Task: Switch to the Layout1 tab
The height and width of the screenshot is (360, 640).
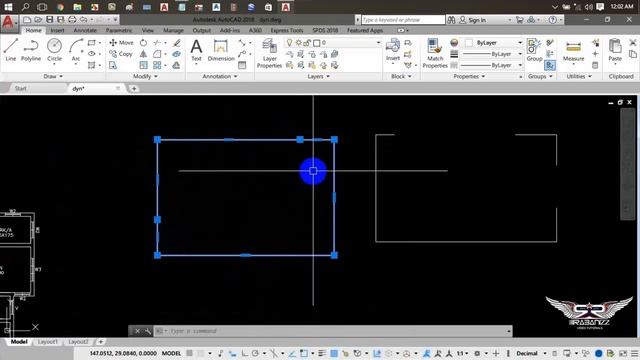Action: click(48, 342)
